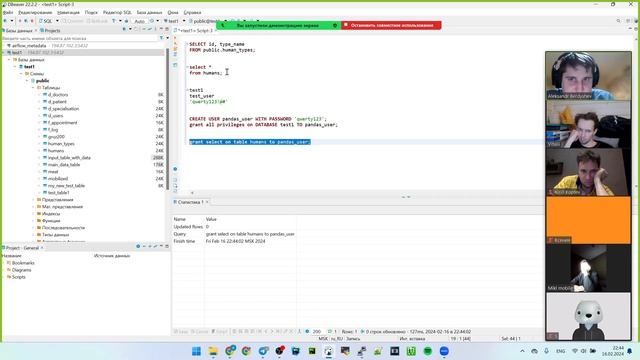Click red Остановить совместное использование button
Screen dimensions: 640x360
tap(391, 25)
